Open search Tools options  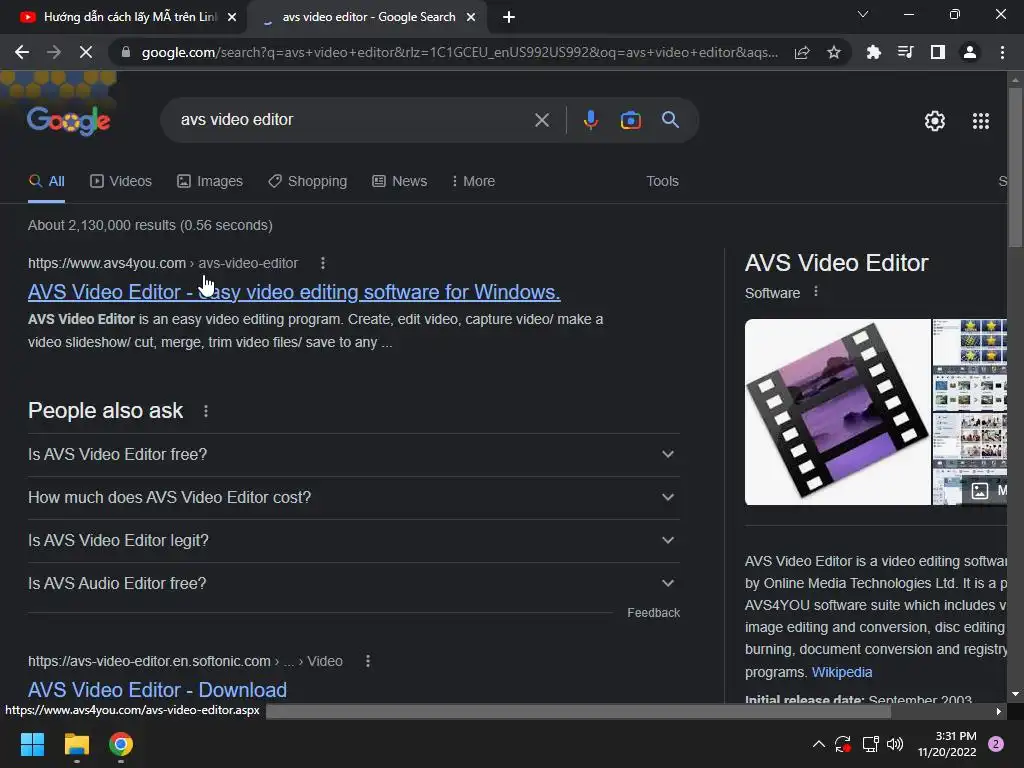pos(662,181)
